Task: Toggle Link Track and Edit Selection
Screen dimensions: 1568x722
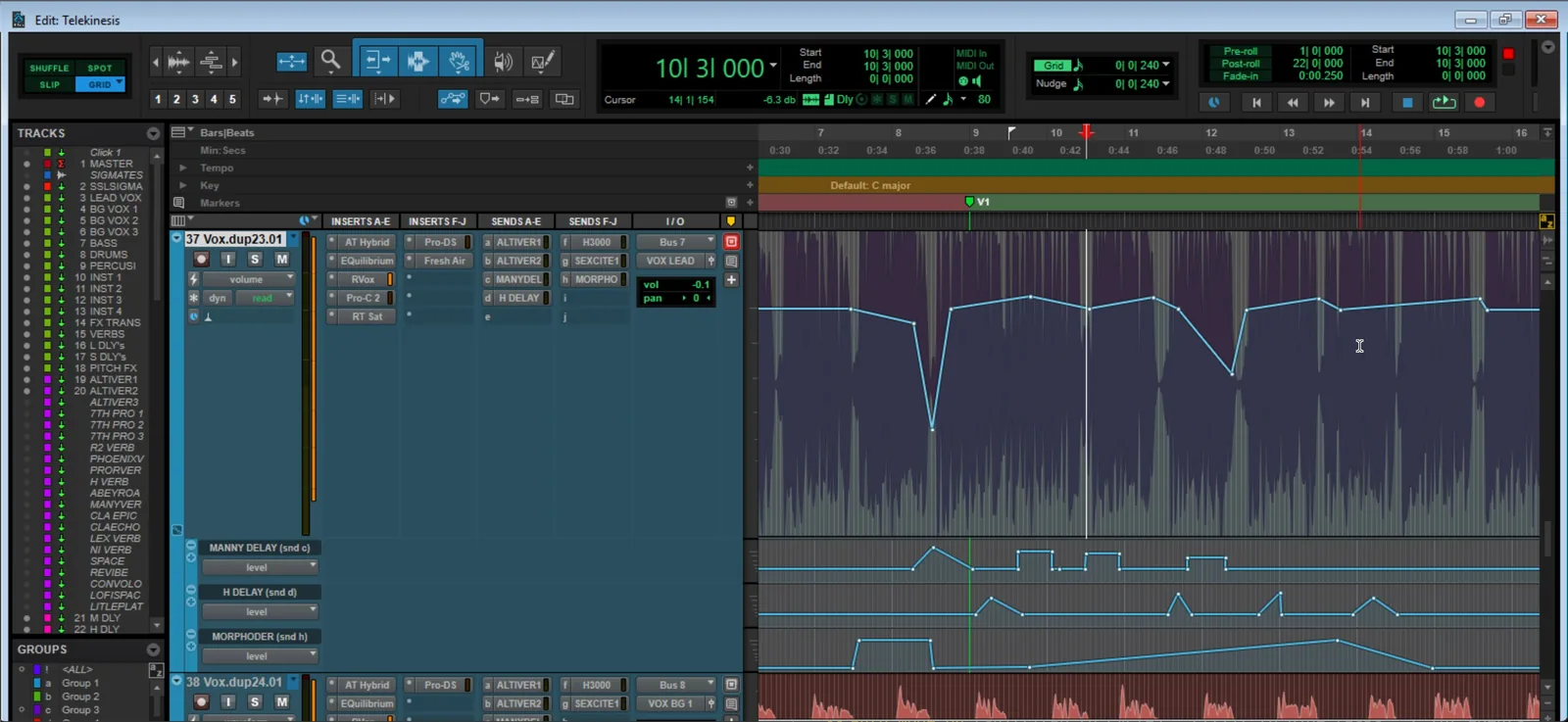Action: pyautogui.click(x=347, y=99)
